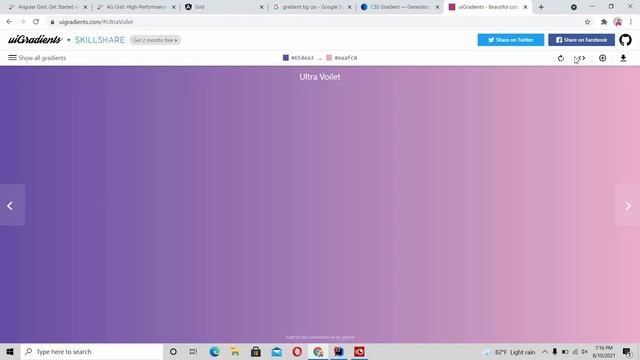640x360 pixels.
Task: Click Share on Facebook button
Action: tap(581, 40)
